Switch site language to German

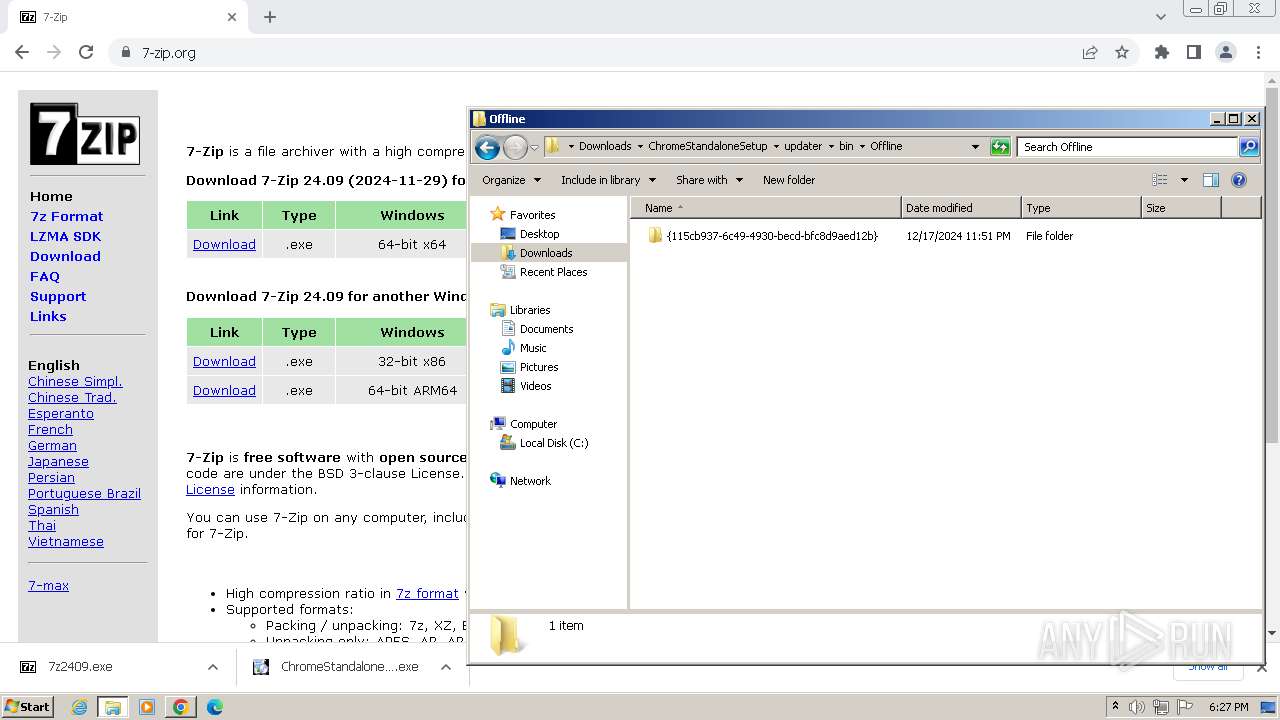click(x=52, y=445)
